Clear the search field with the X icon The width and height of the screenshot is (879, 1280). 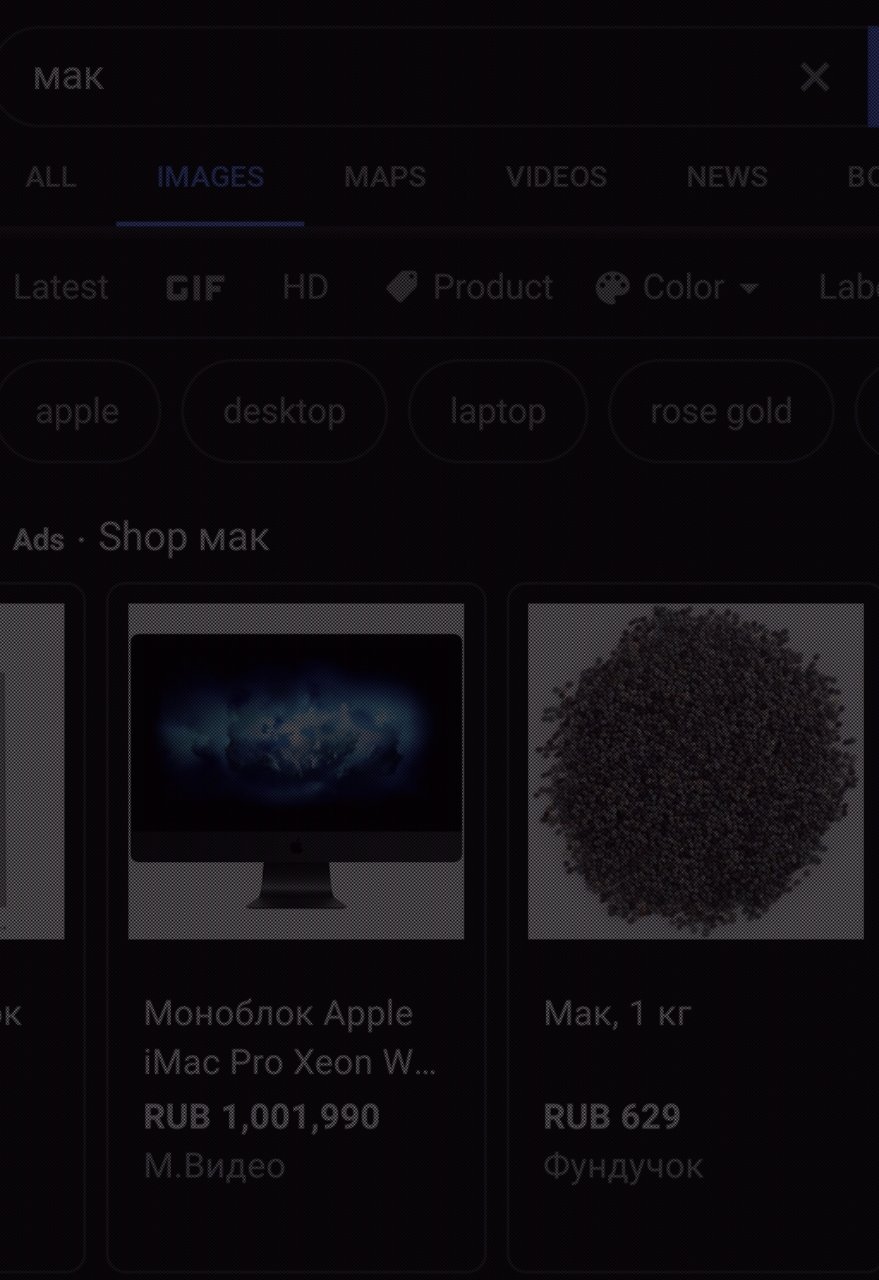(x=815, y=77)
